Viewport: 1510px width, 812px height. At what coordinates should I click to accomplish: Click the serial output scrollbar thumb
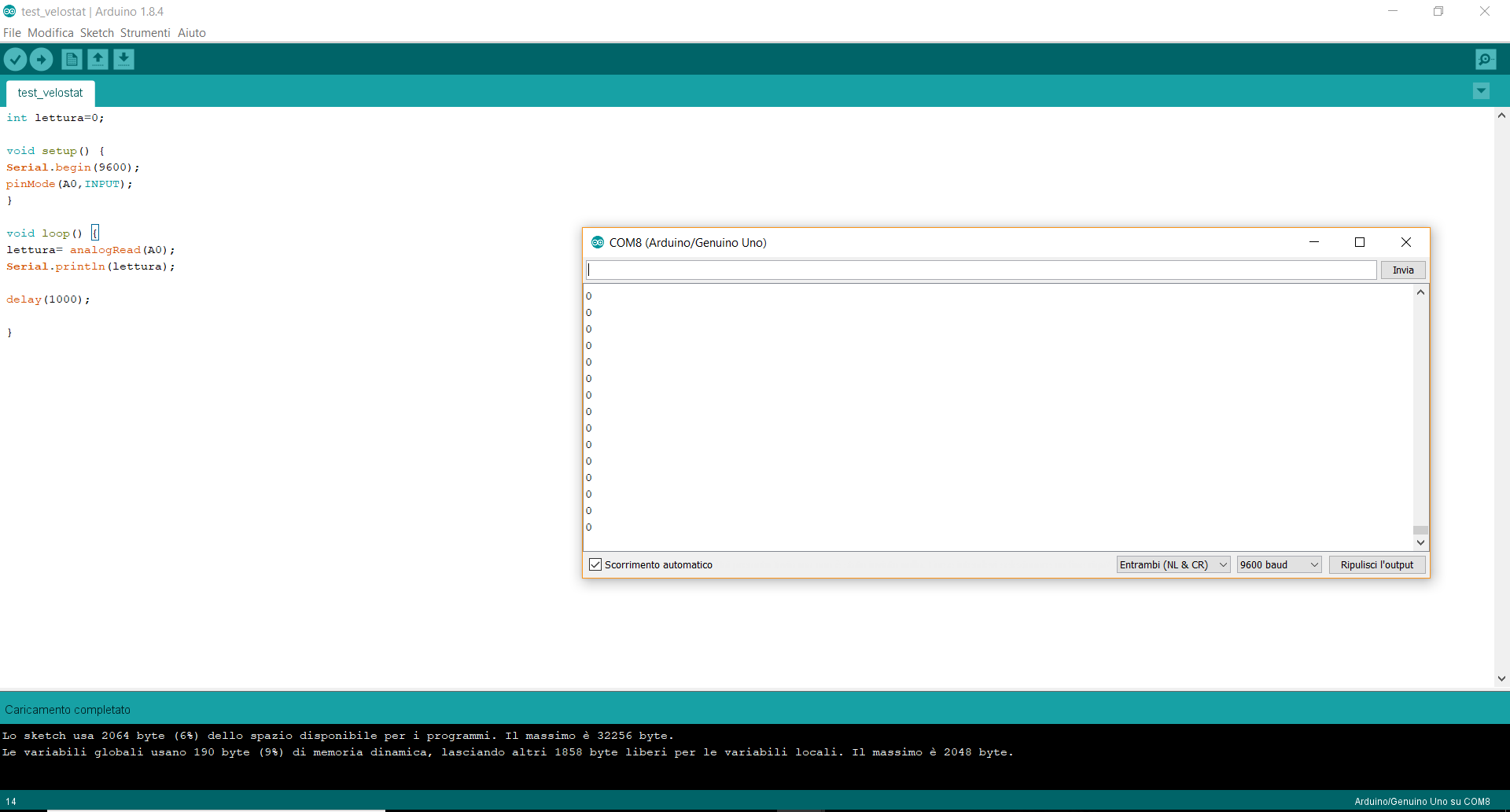coord(1420,530)
